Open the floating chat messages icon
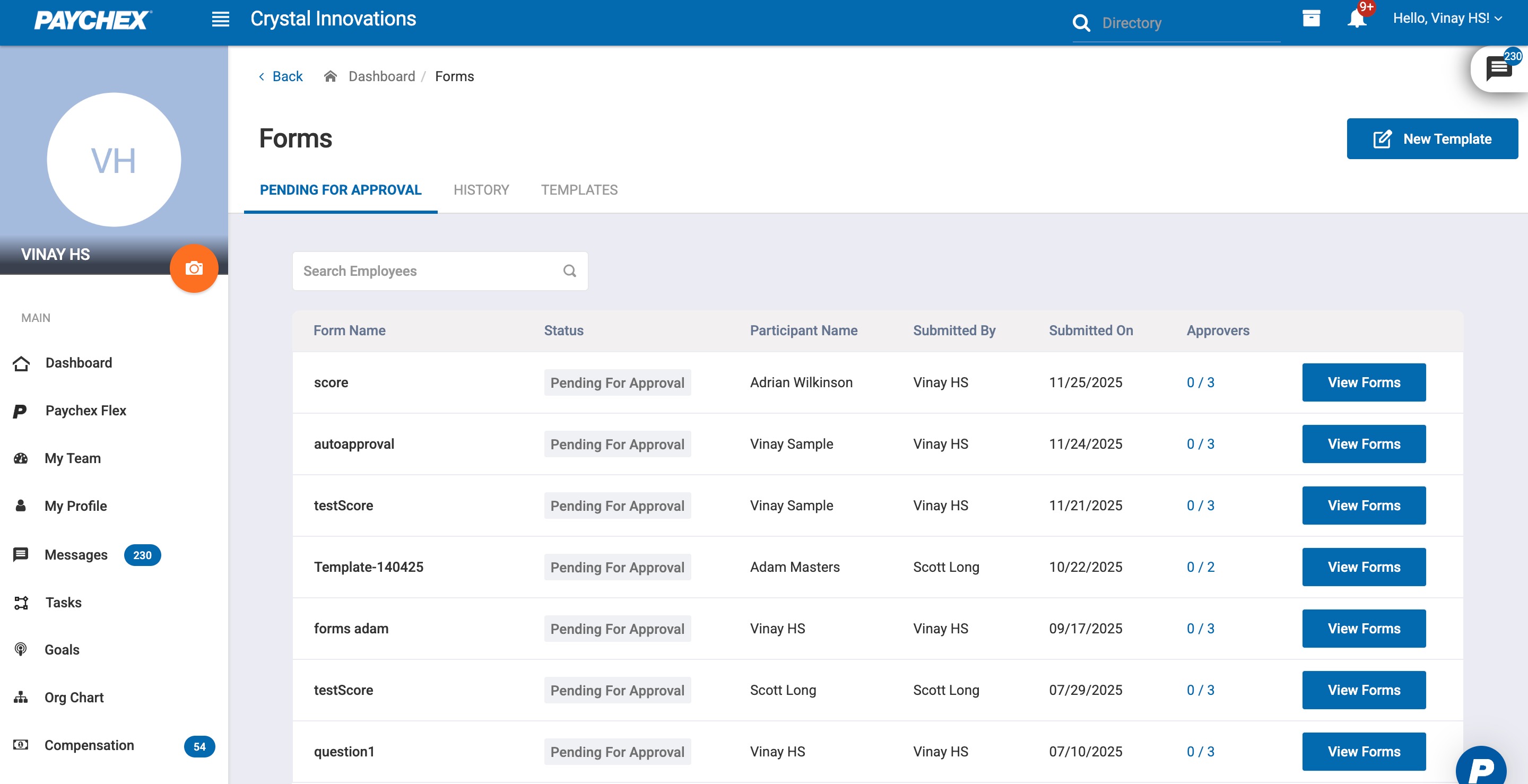The image size is (1528, 784). point(1498,69)
